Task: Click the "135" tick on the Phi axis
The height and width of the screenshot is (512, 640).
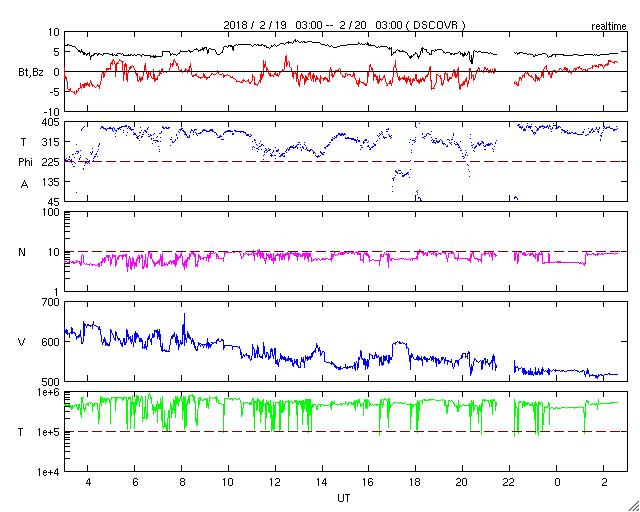Action: pos(51,182)
